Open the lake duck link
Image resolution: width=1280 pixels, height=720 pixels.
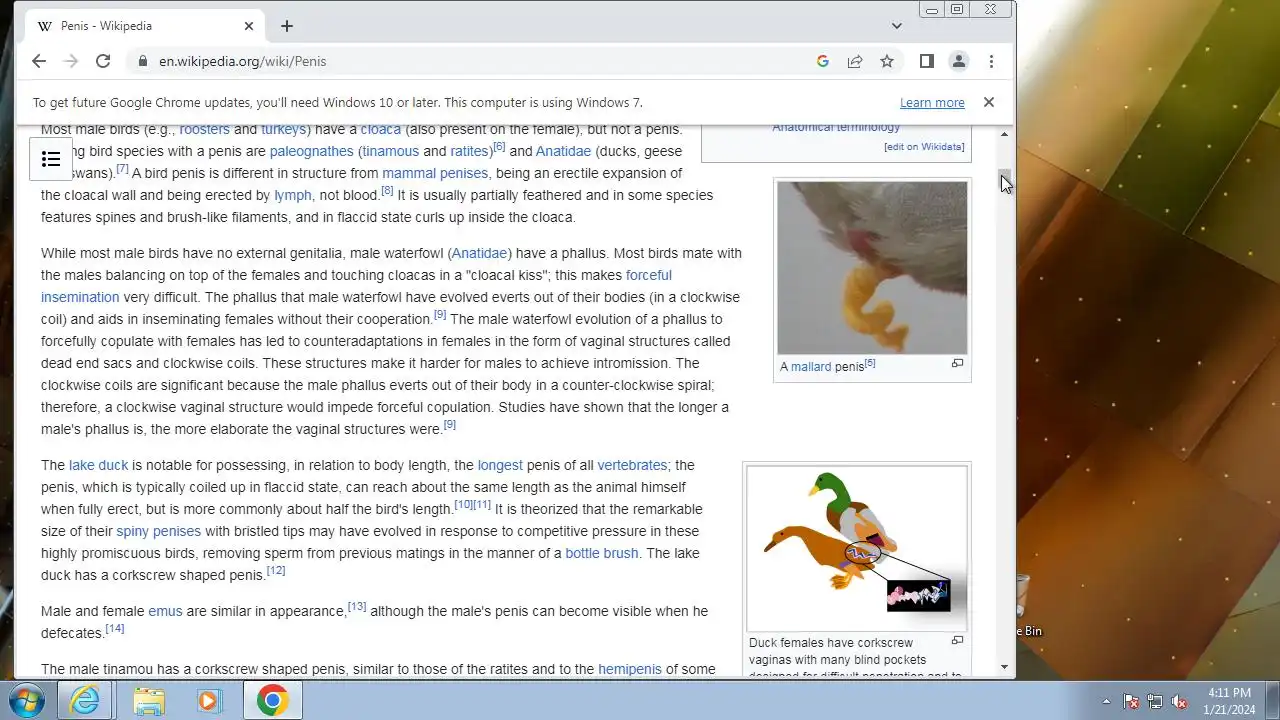(99, 465)
